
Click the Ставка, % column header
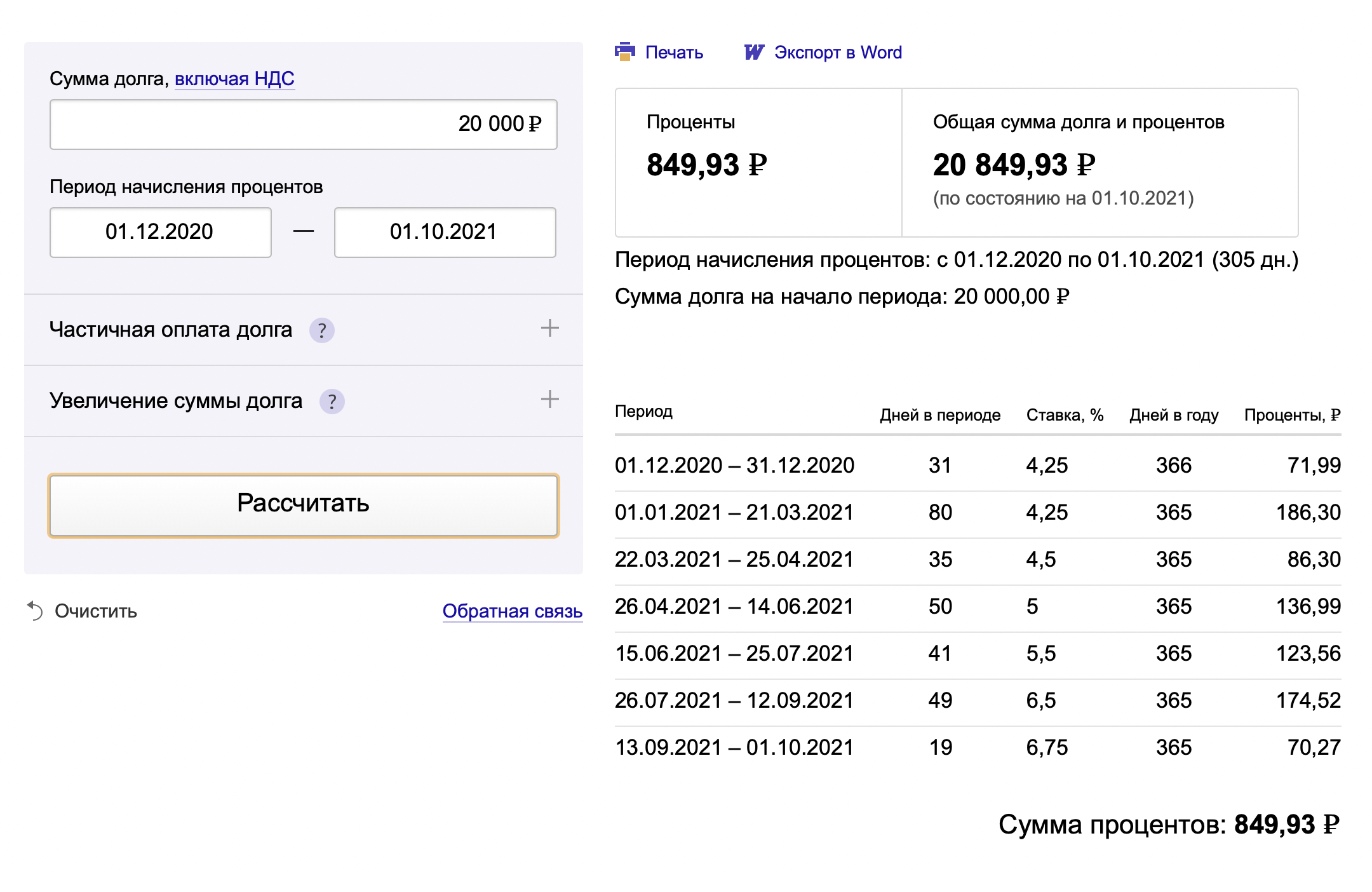[1065, 415]
